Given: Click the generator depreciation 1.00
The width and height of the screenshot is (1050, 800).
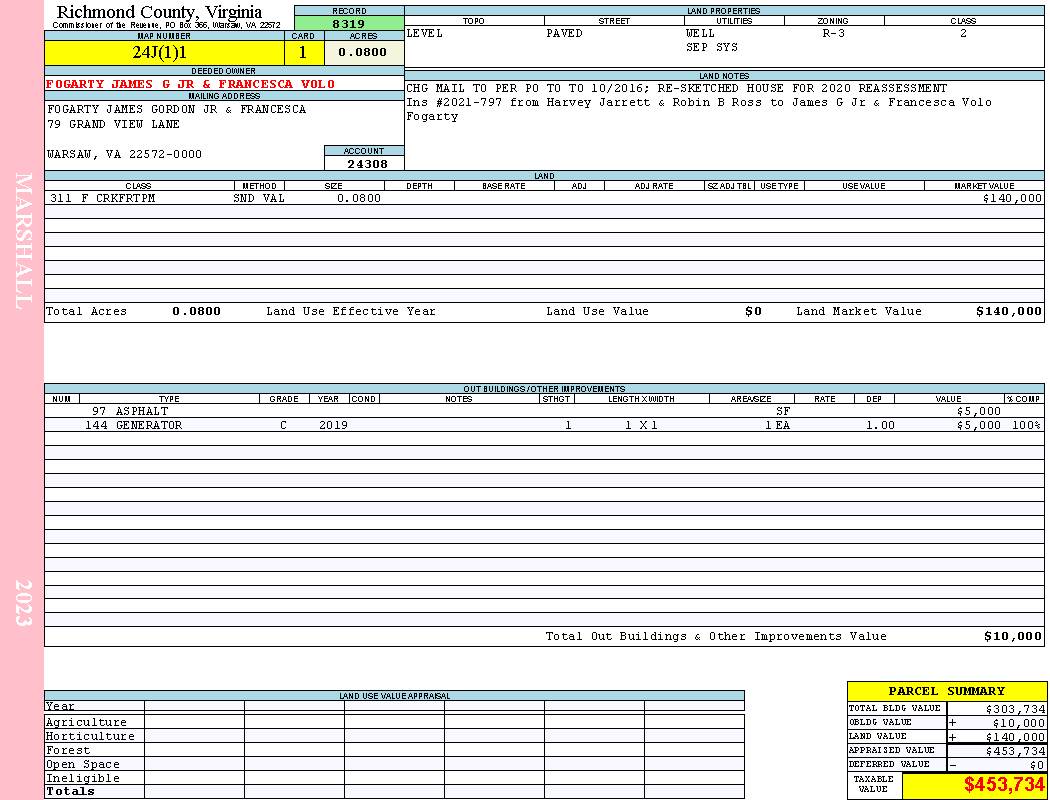Looking at the screenshot, I should [x=880, y=425].
